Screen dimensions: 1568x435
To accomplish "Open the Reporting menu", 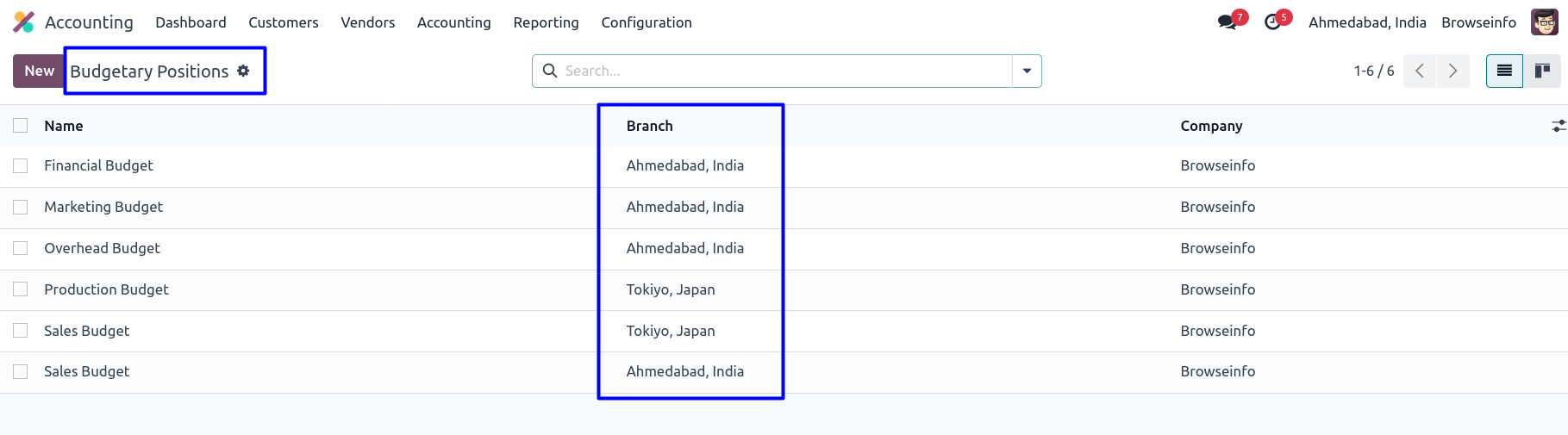I will pos(546,22).
